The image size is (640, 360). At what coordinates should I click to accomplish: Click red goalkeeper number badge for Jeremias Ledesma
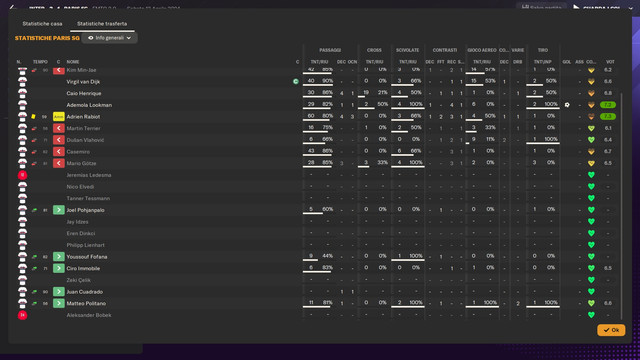point(22,175)
